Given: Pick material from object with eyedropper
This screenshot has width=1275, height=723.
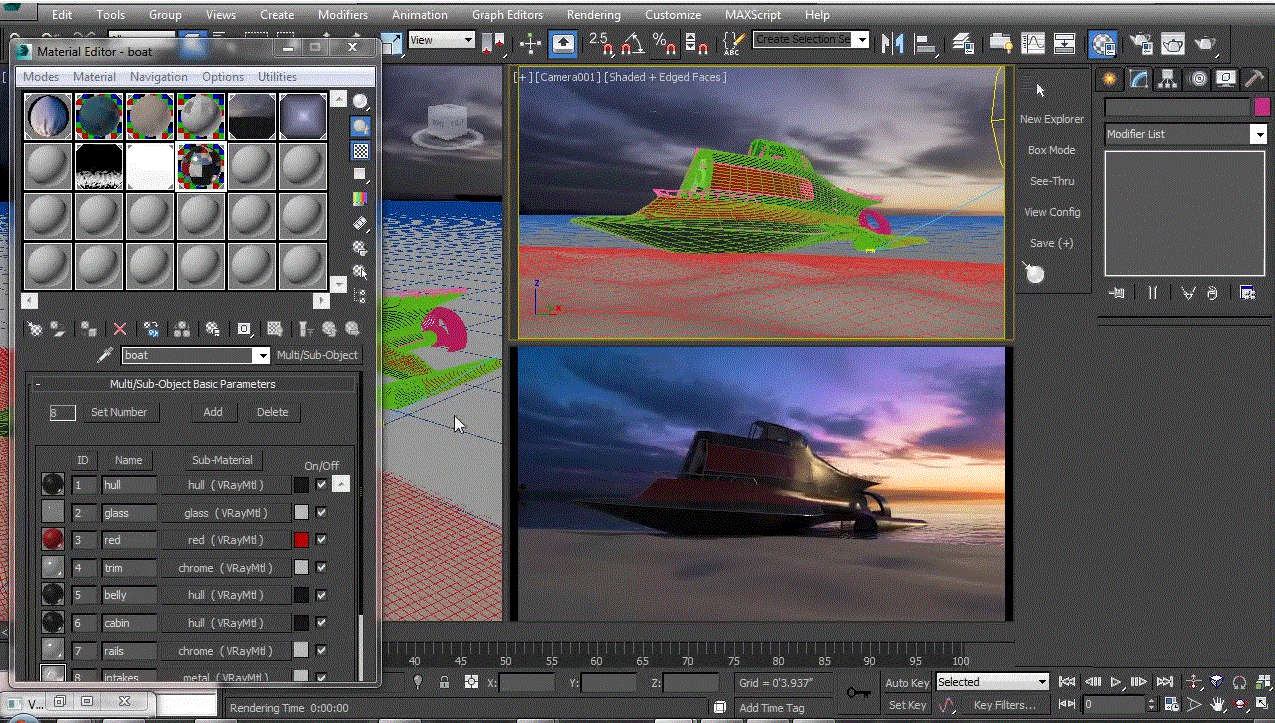Looking at the screenshot, I should coord(104,355).
